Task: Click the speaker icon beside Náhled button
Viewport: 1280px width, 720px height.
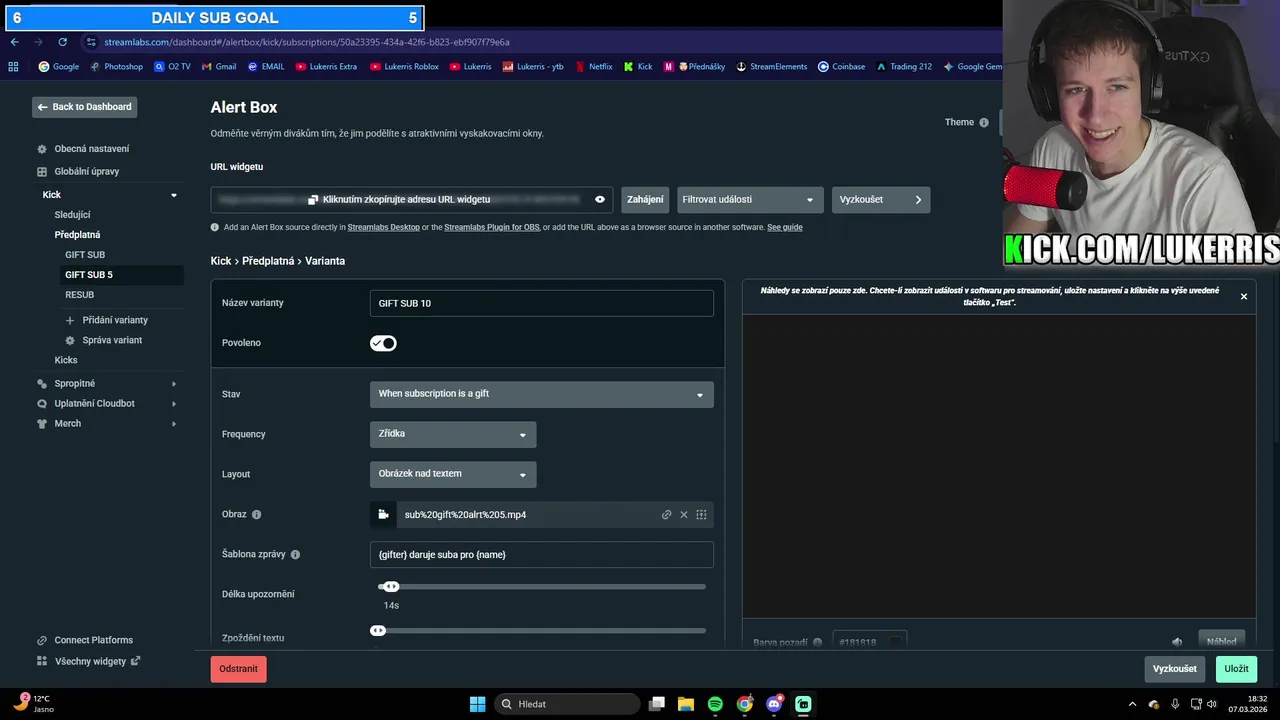Action: point(1177,642)
